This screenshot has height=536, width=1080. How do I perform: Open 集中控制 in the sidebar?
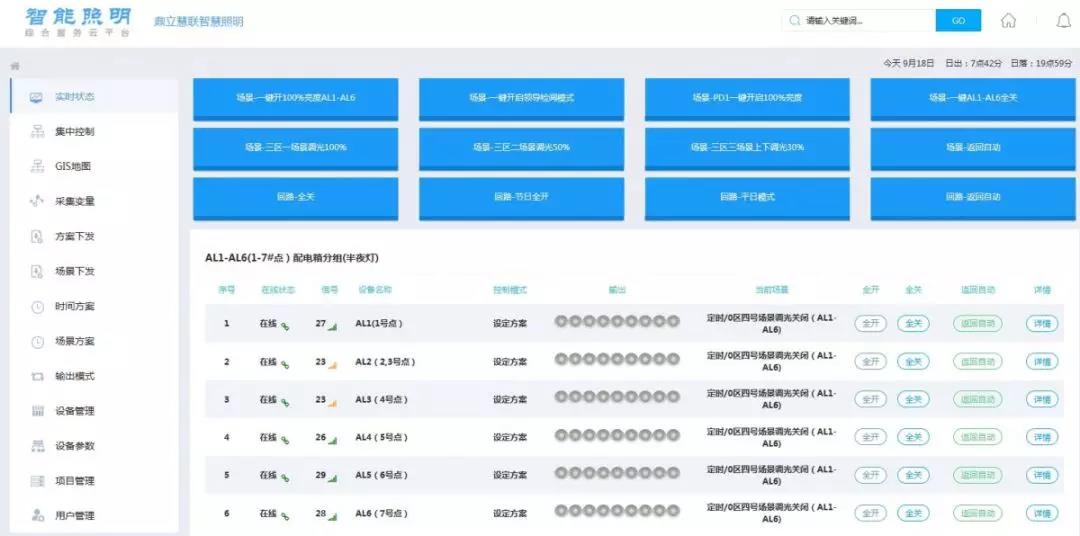point(74,132)
